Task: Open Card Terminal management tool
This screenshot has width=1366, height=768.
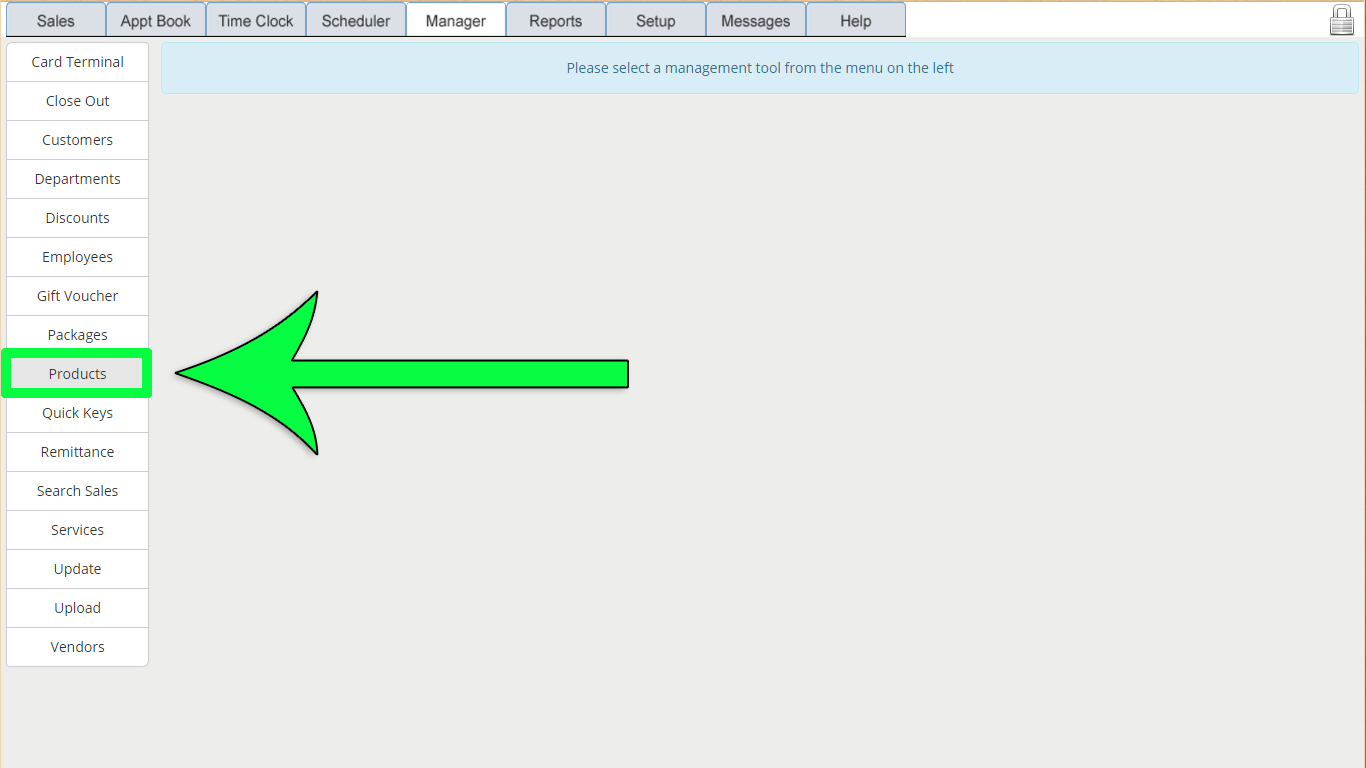Action: [77, 62]
